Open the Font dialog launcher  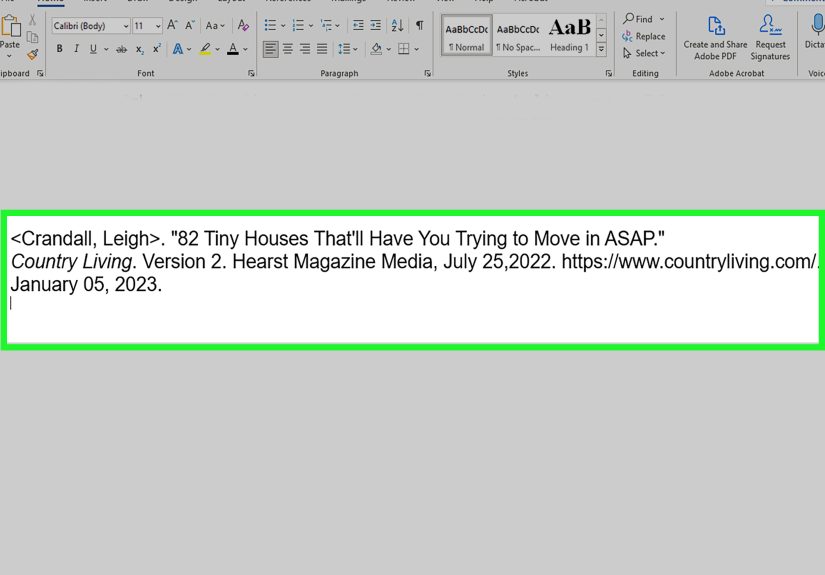[x=251, y=74]
